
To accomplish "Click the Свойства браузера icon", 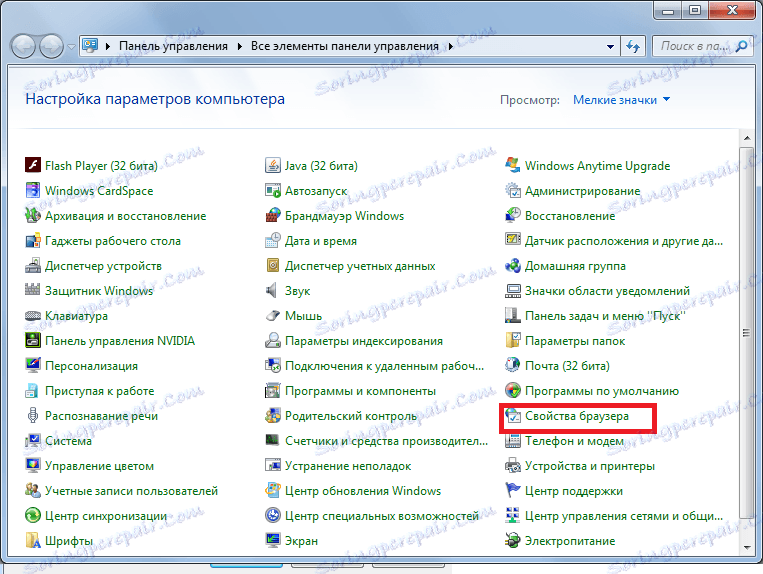I will tap(512, 415).
